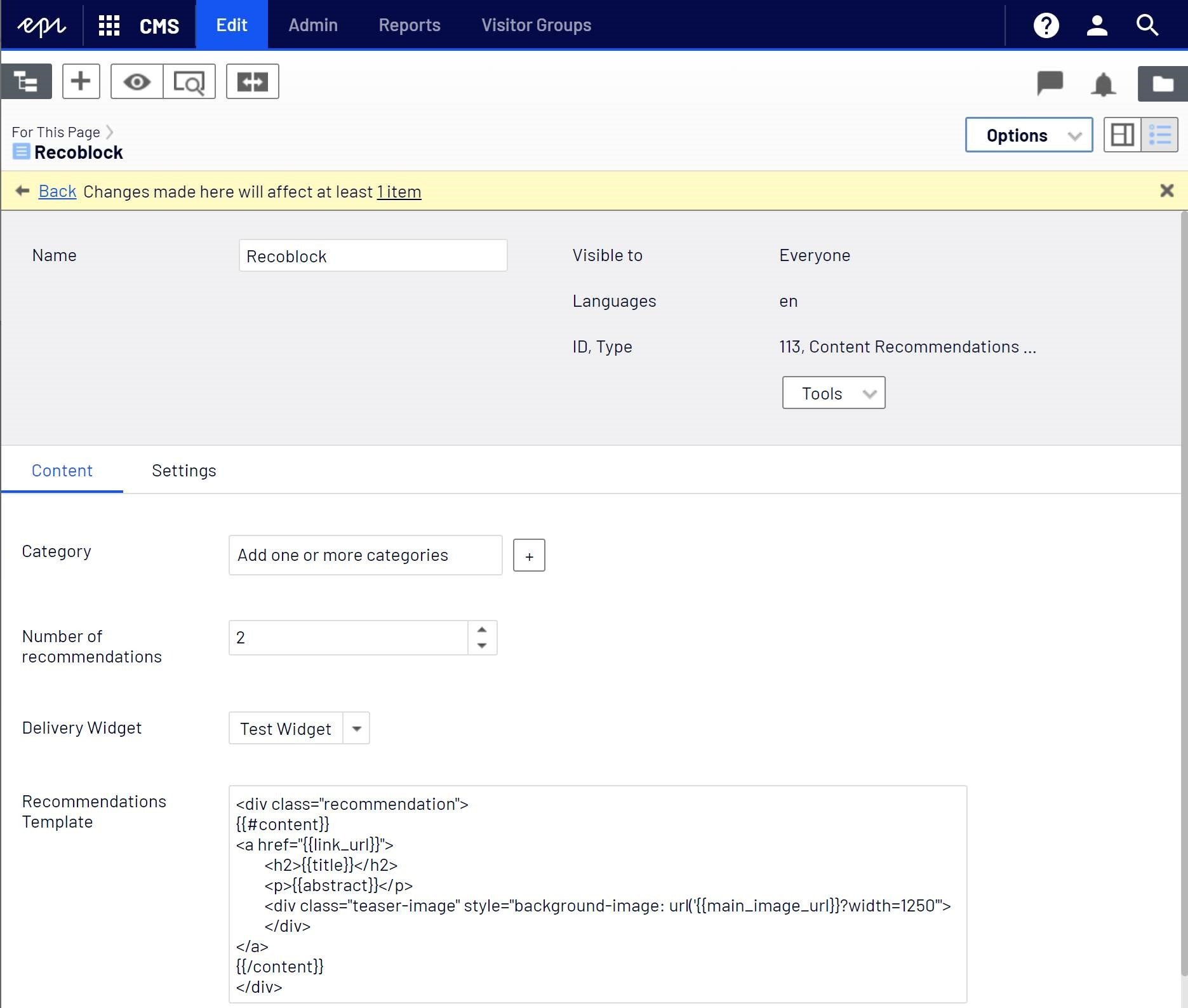Toggle view settings eye icon
This screenshot has width=1188, height=1008.
[x=137, y=81]
